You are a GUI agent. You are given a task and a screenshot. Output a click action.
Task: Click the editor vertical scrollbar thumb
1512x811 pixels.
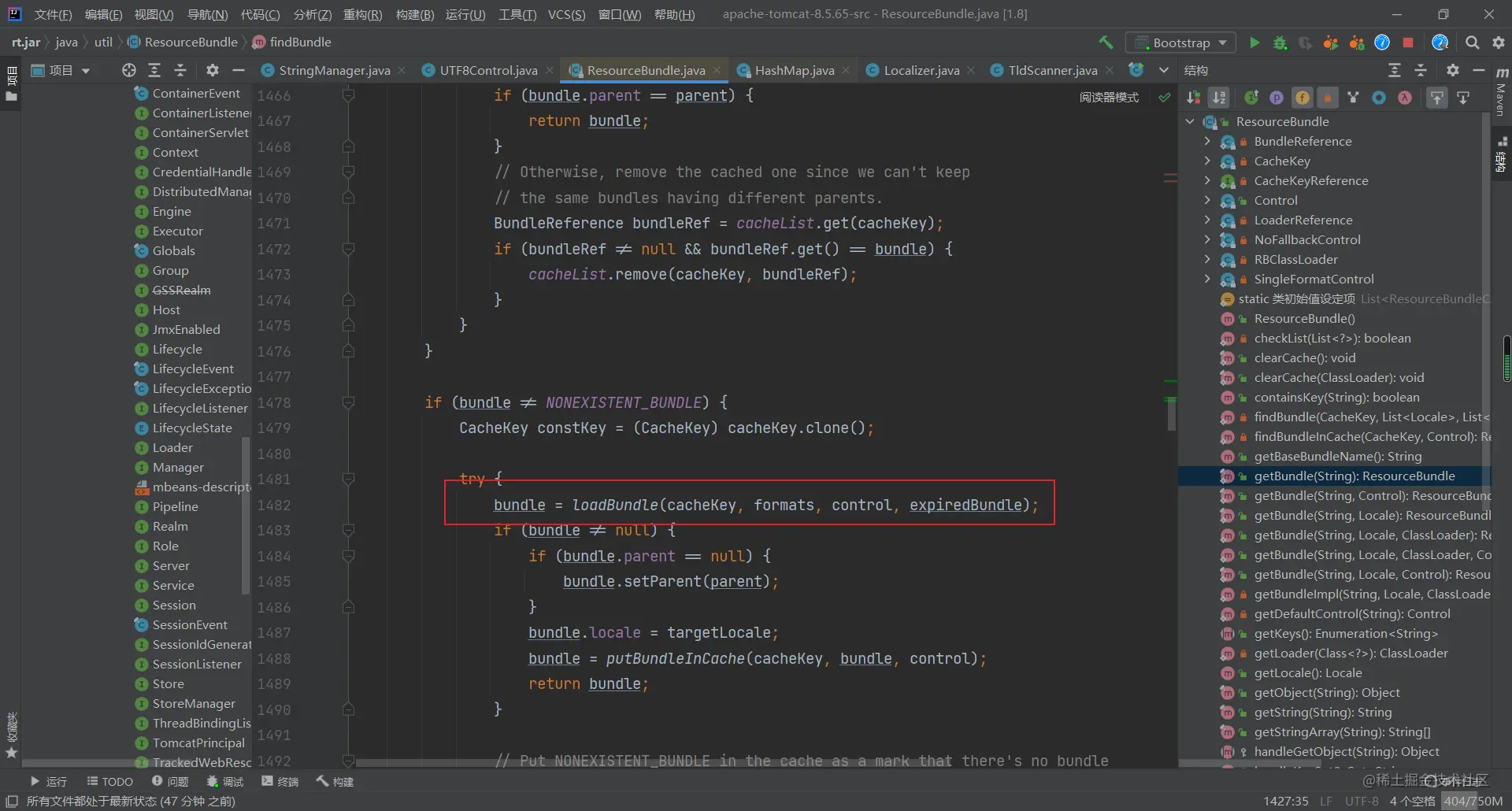click(x=1171, y=413)
